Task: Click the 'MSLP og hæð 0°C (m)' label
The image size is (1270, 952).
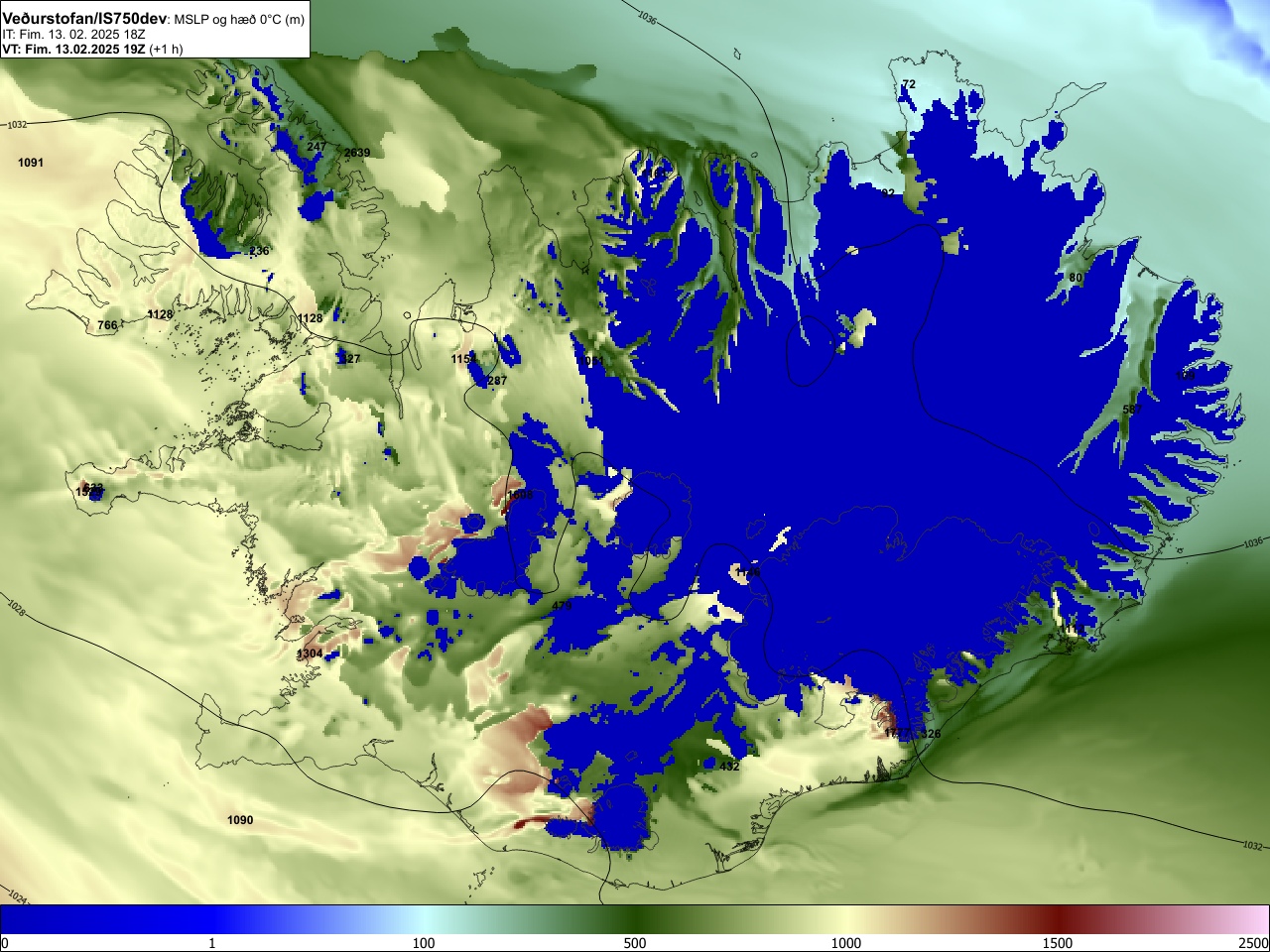Action: (240, 20)
